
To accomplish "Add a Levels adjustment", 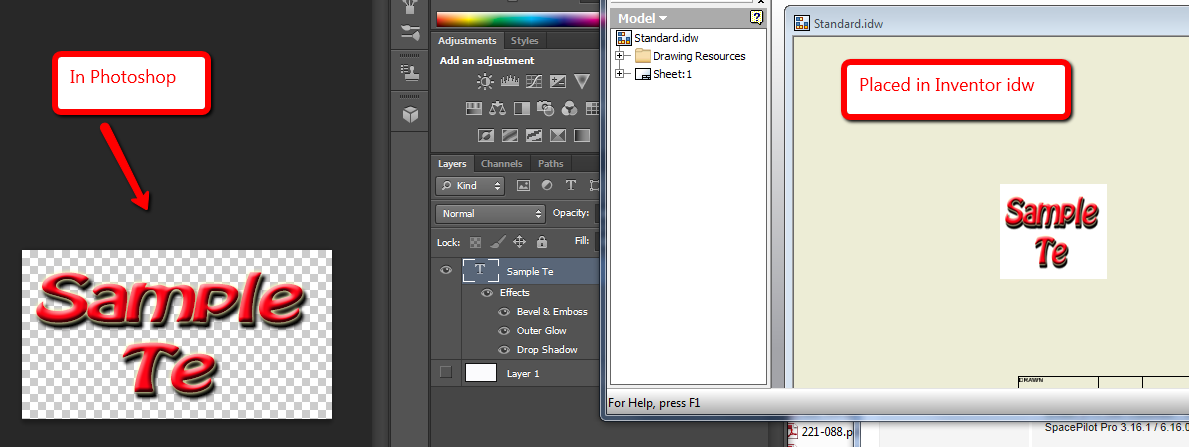I will pos(509,81).
